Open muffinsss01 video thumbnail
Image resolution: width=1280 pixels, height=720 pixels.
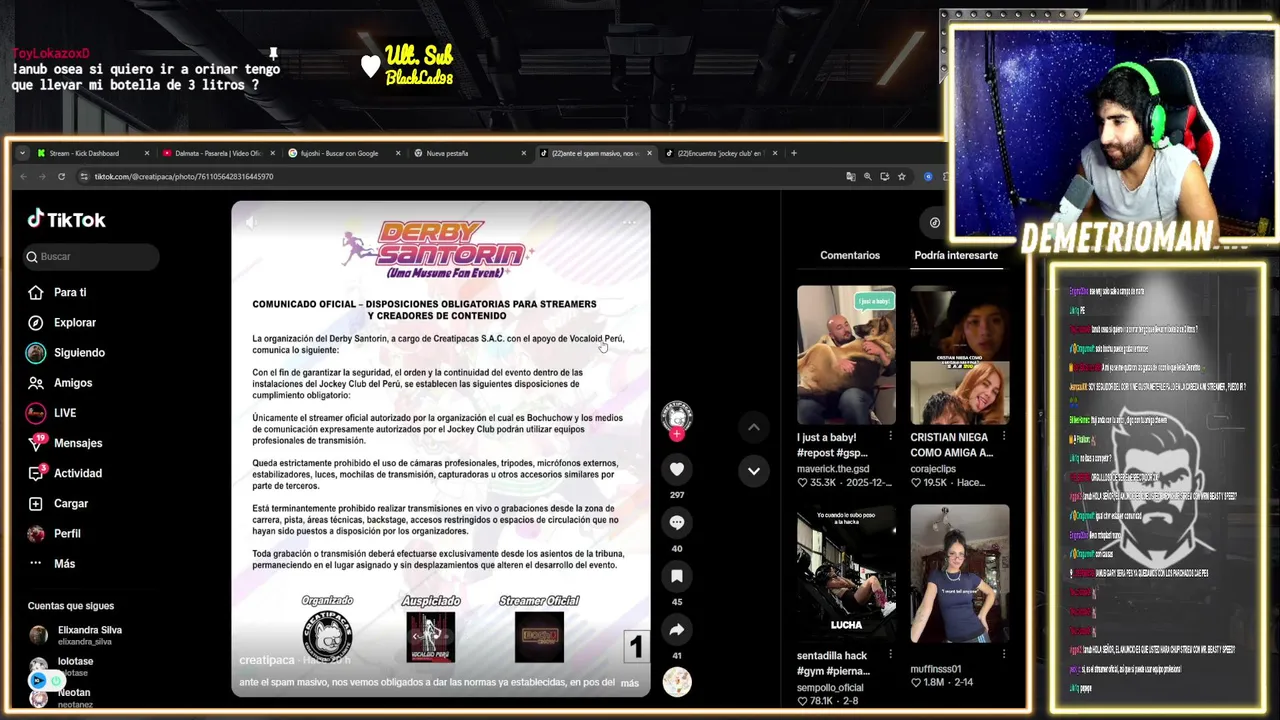tap(960, 573)
